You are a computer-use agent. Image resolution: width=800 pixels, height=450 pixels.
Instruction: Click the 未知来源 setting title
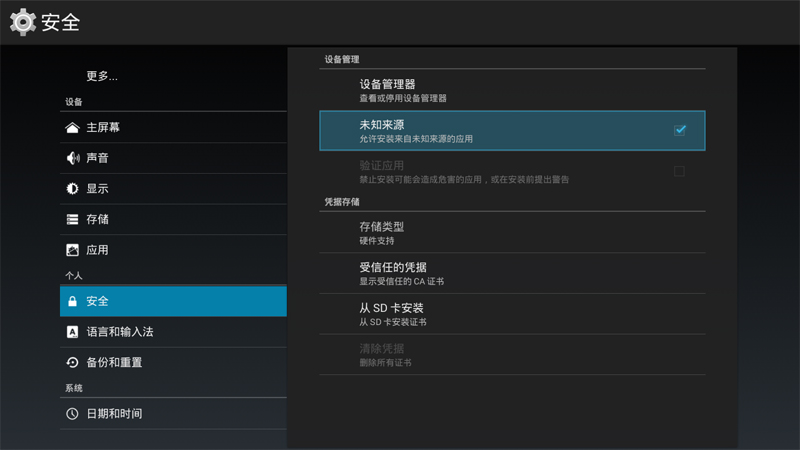pos(382,125)
